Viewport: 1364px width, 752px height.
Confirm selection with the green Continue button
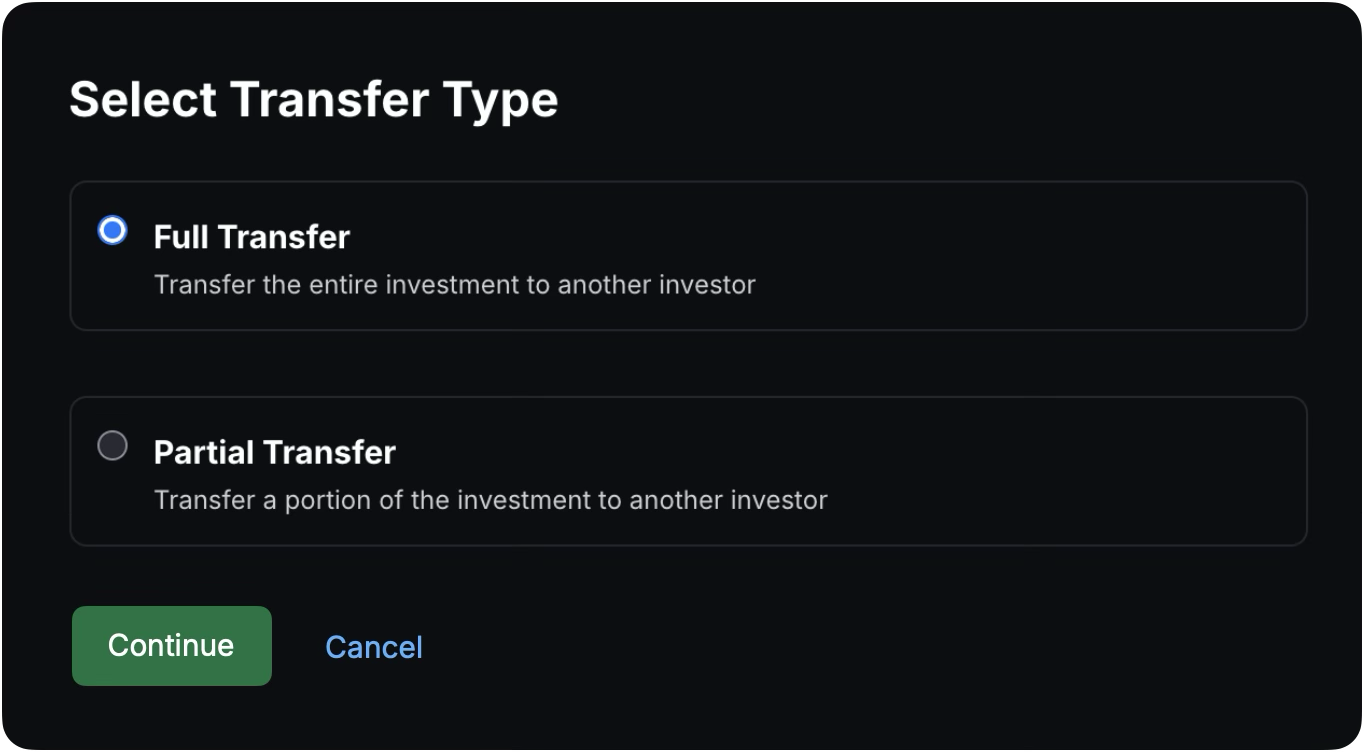(171, 645)
